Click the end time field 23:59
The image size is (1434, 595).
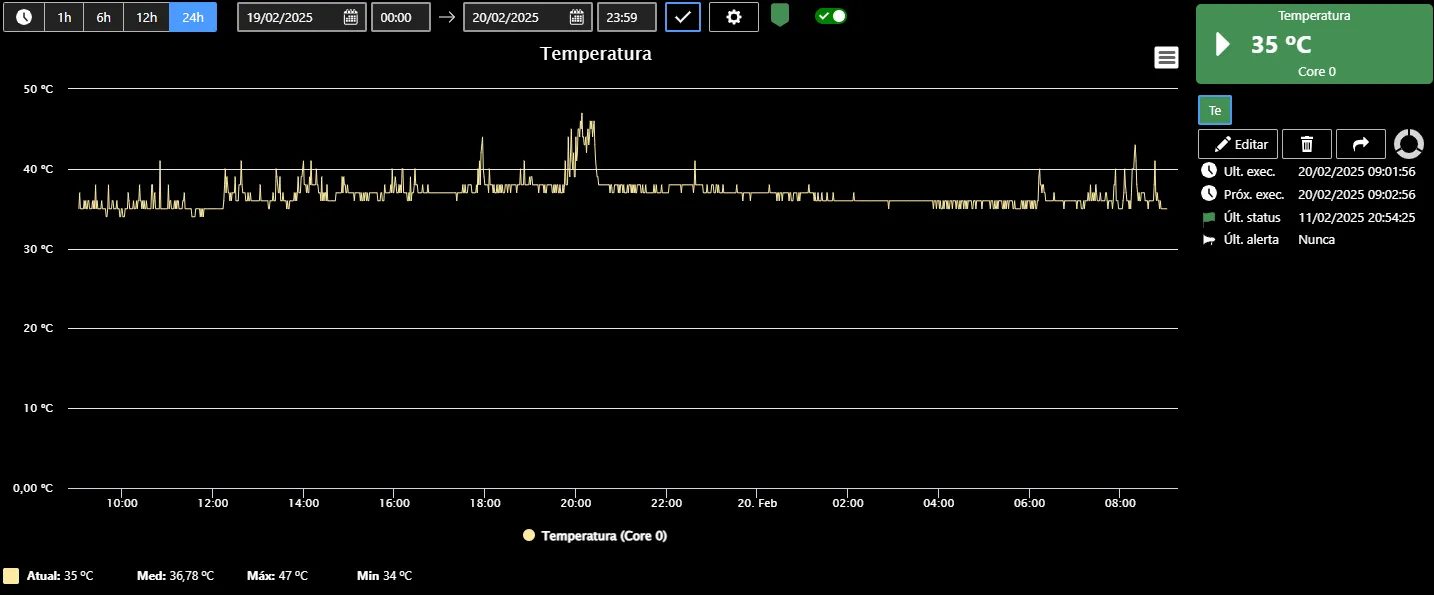click(x=627, y=17)
